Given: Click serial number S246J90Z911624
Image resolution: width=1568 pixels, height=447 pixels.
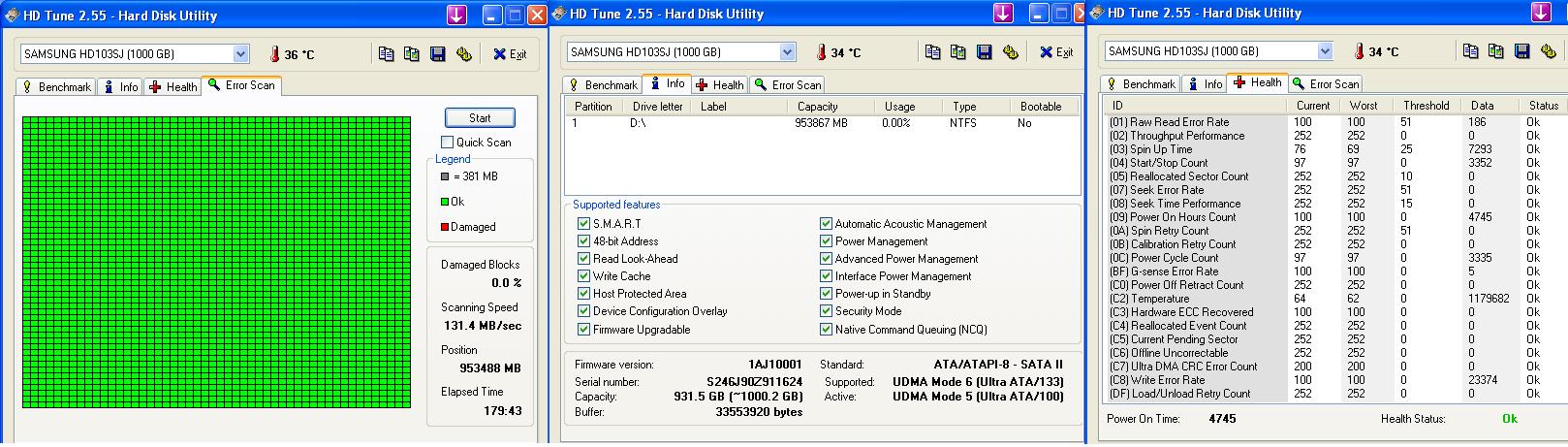Looking at the screenshot, I should point(754,381).
